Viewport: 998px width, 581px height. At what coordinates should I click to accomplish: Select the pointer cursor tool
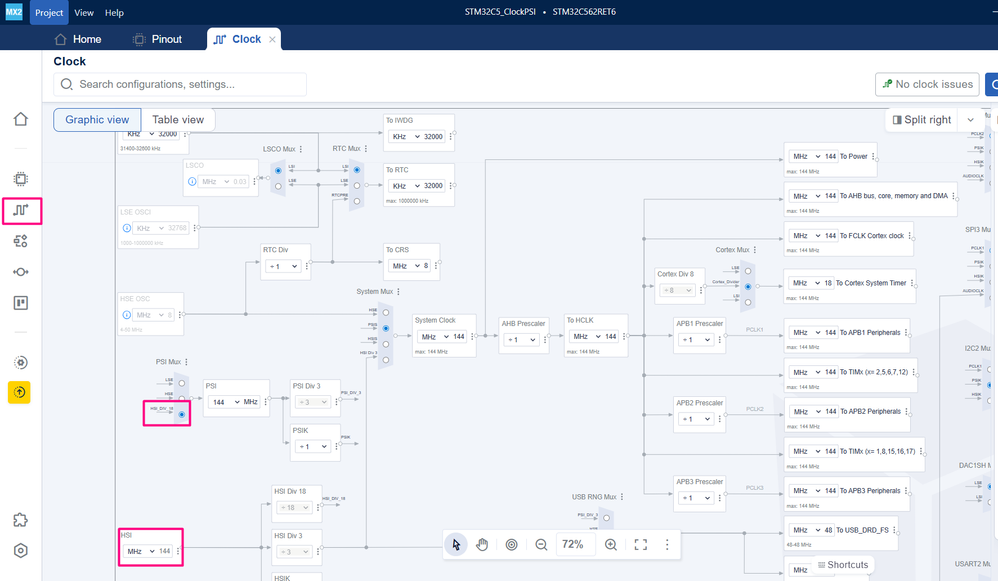pyautogui.click(x=456, y=544)
